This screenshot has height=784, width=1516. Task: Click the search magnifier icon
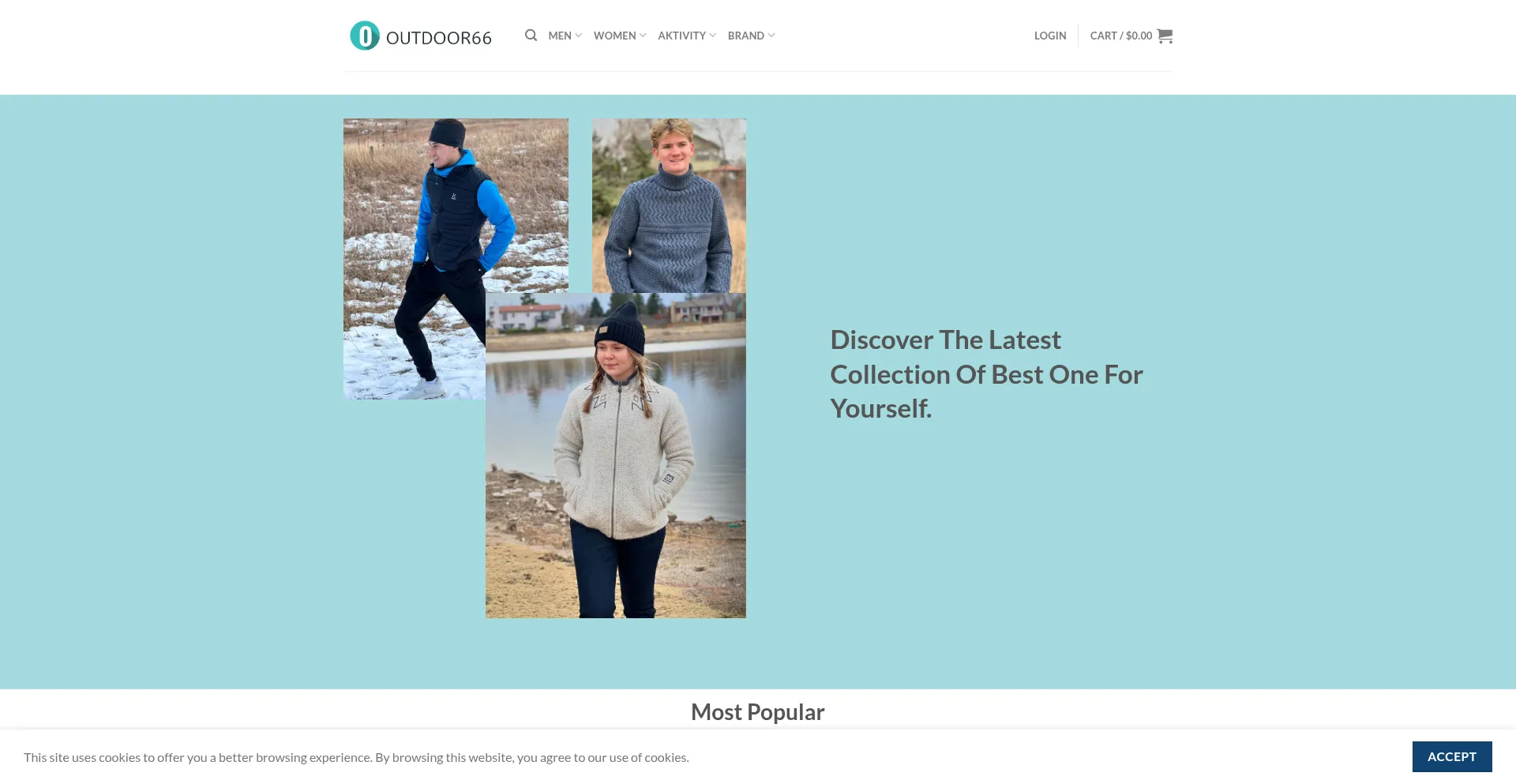point(531,36)
